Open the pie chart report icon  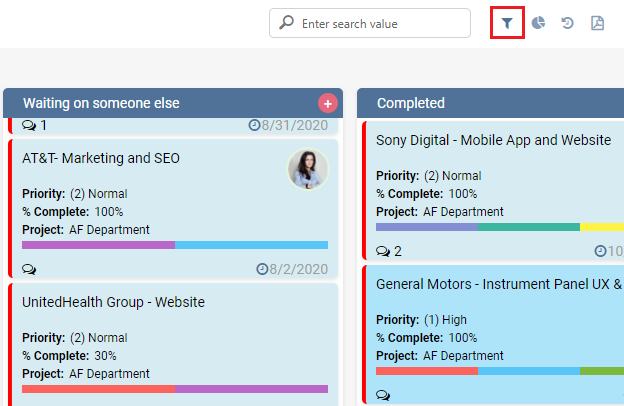(538, 23)
